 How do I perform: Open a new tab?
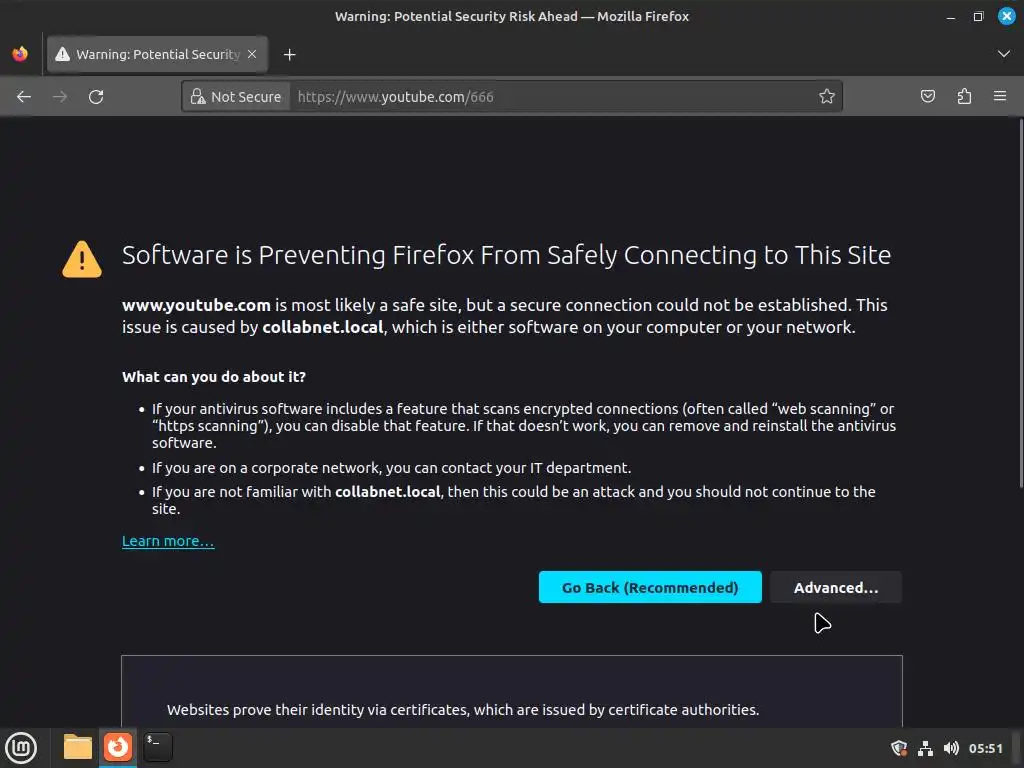[290, 54]
